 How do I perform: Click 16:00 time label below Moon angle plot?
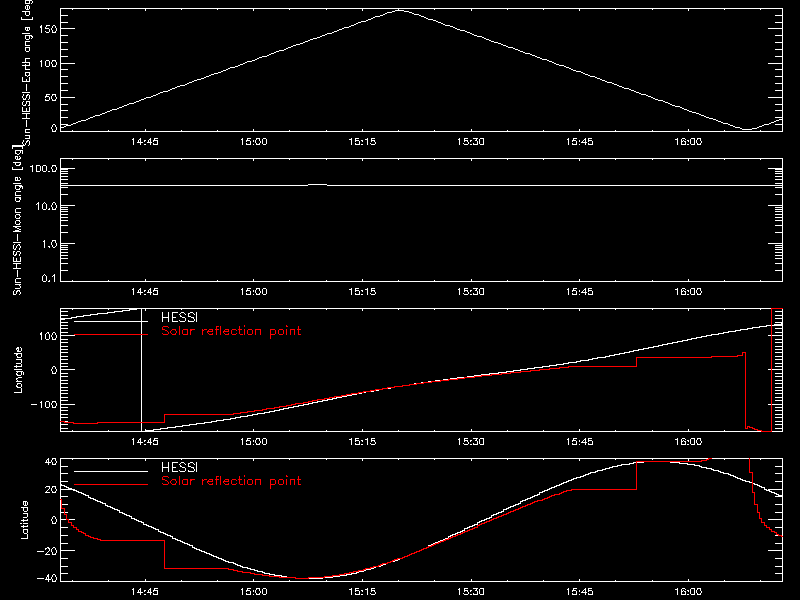coord(688,292)
